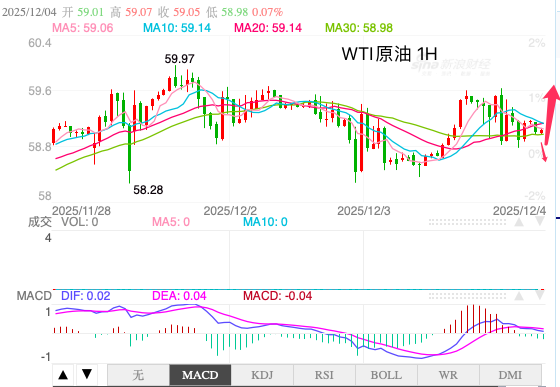Click the grey up arrow in MACD panel
Image resolution: width=560 pixels, height=387 pixels.
pos(519,296)
